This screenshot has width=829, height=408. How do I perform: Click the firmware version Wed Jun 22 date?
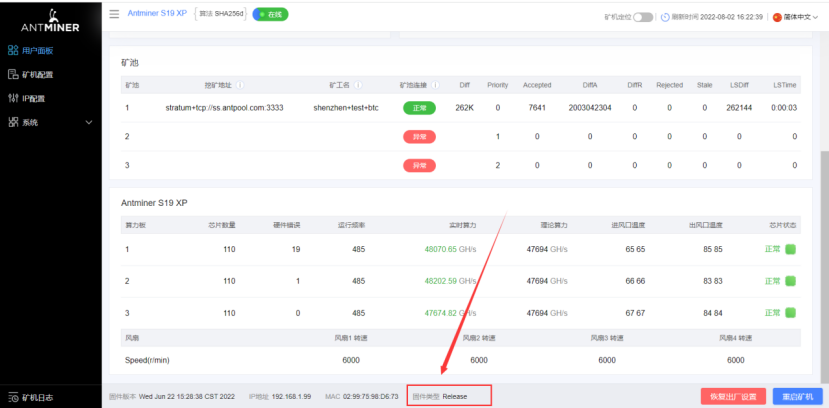pos(187,396)
